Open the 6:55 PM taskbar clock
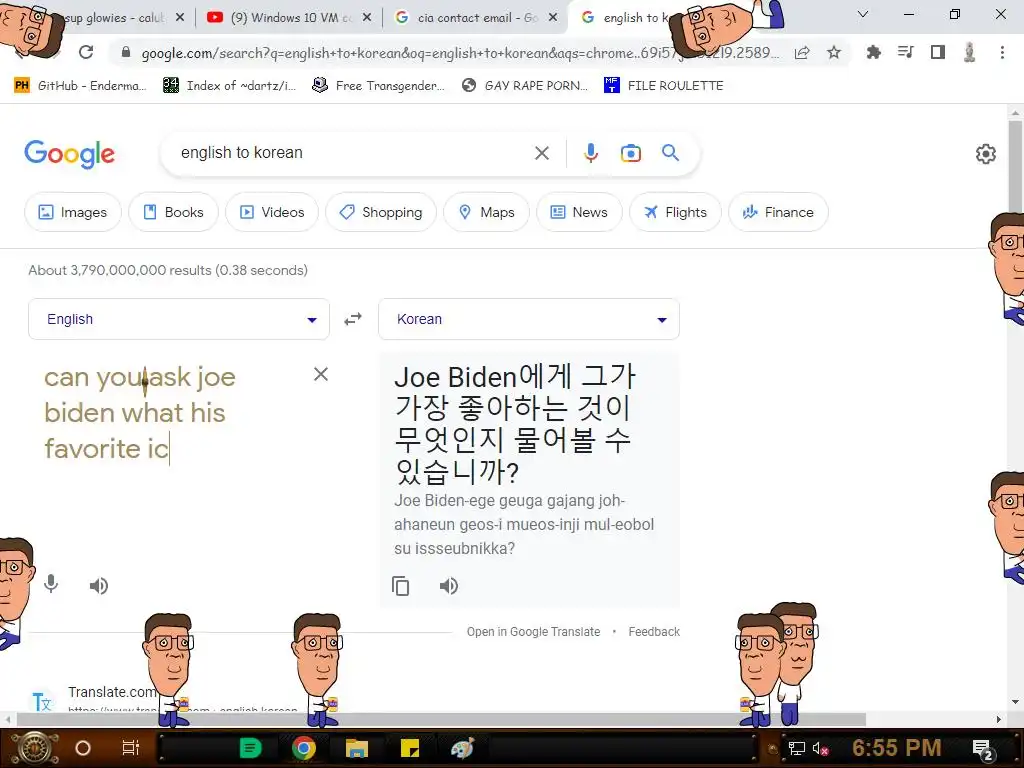This screenshot has width=1024, height=768. coord(896,748)
